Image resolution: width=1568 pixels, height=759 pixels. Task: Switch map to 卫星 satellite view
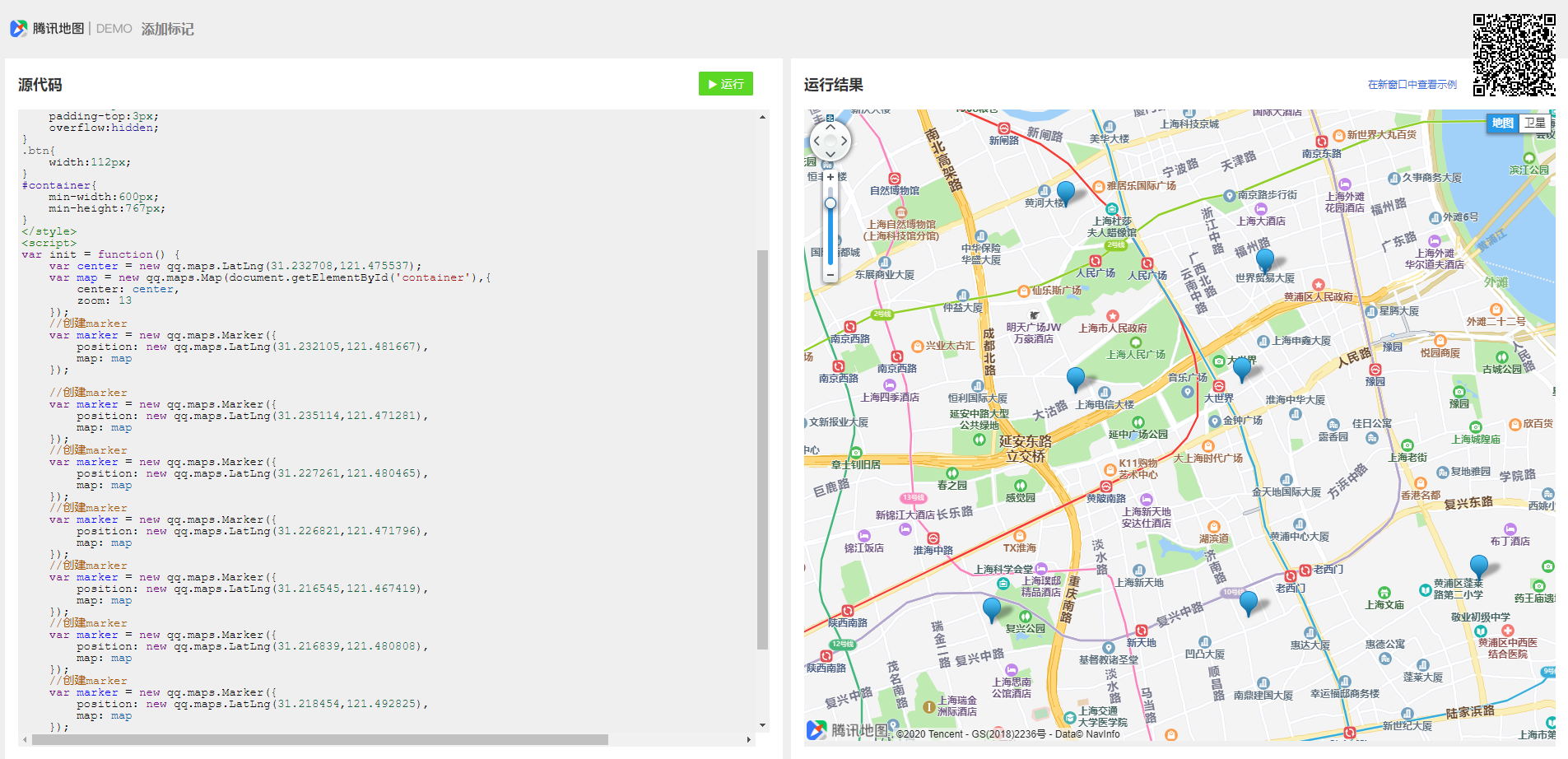pos(1534,123)
